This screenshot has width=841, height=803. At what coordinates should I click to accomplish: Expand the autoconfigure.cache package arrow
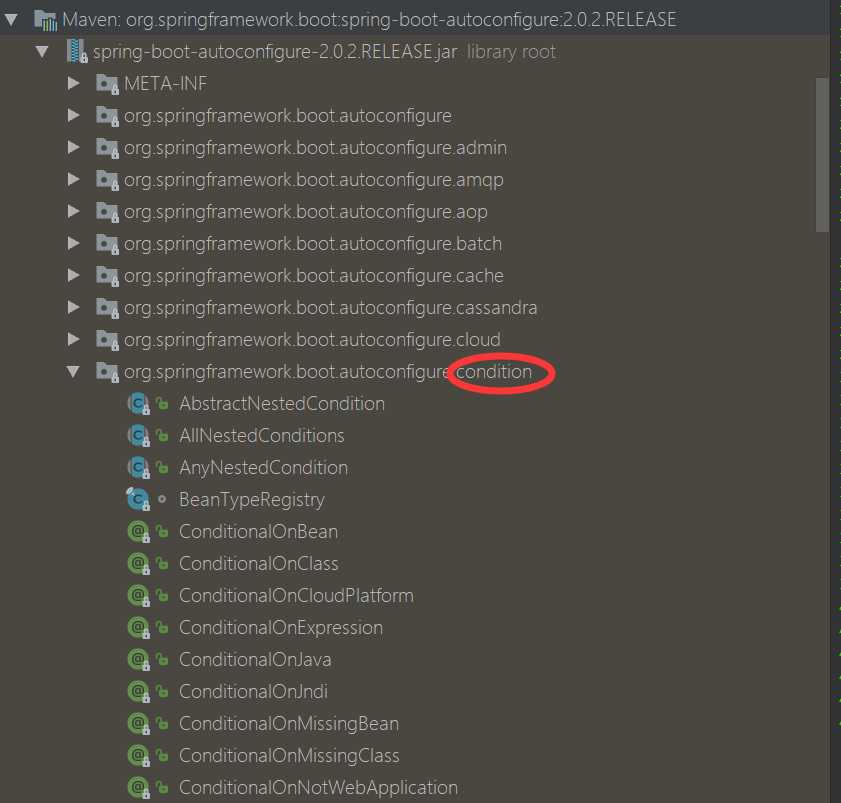pos(73,275)
